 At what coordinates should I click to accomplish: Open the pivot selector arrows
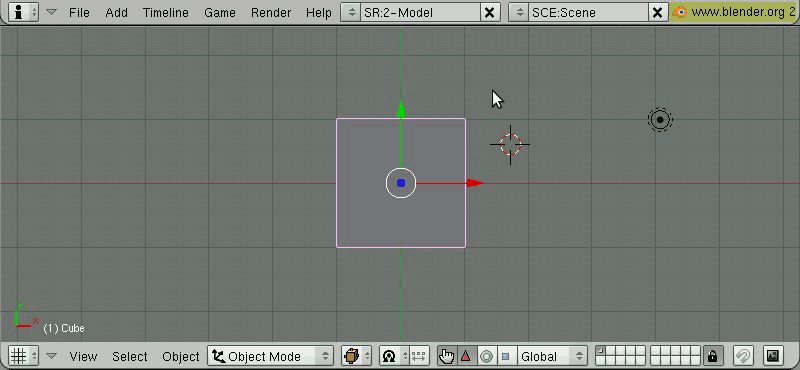[404, 356]
